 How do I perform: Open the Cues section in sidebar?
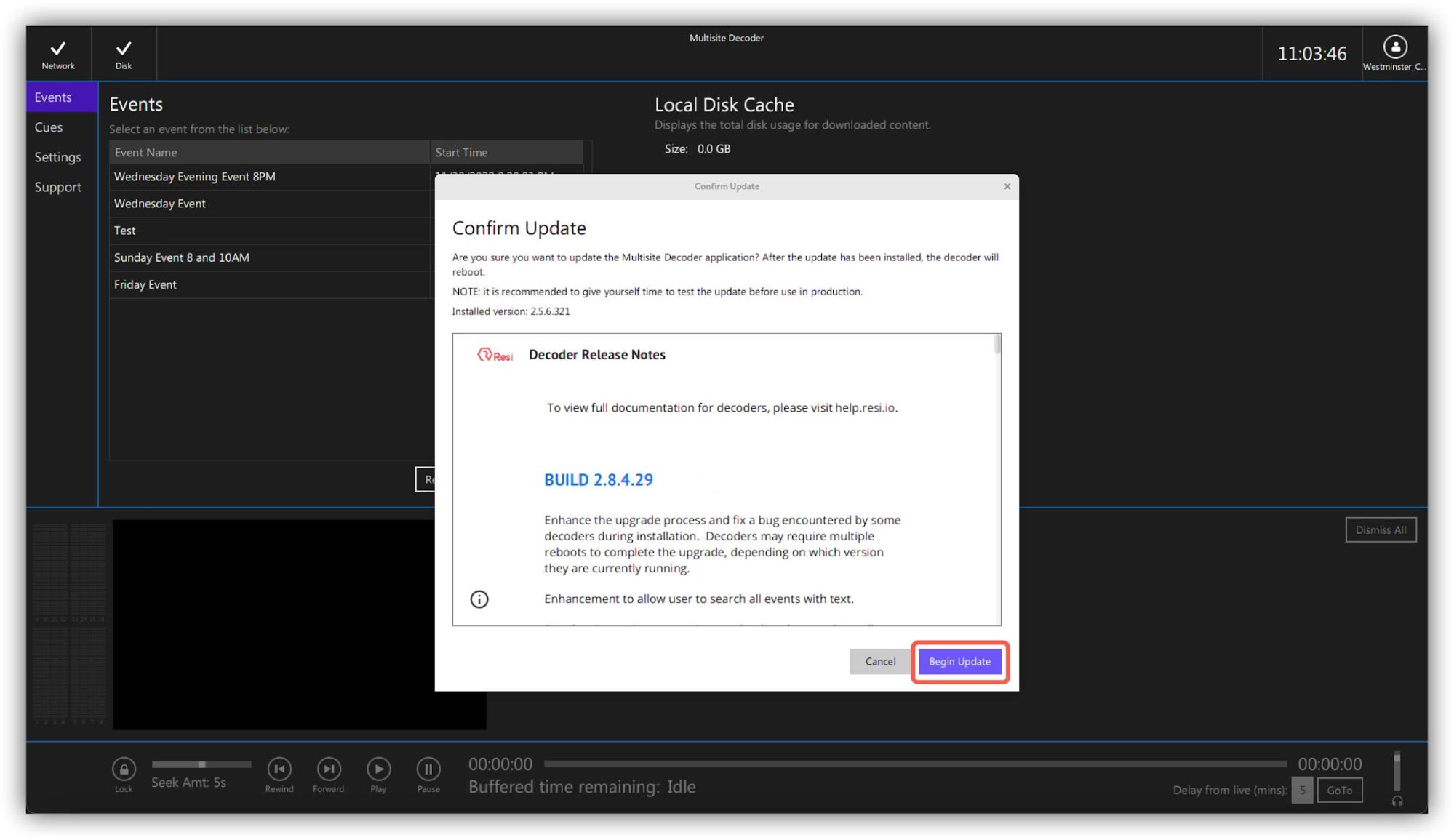49,127
